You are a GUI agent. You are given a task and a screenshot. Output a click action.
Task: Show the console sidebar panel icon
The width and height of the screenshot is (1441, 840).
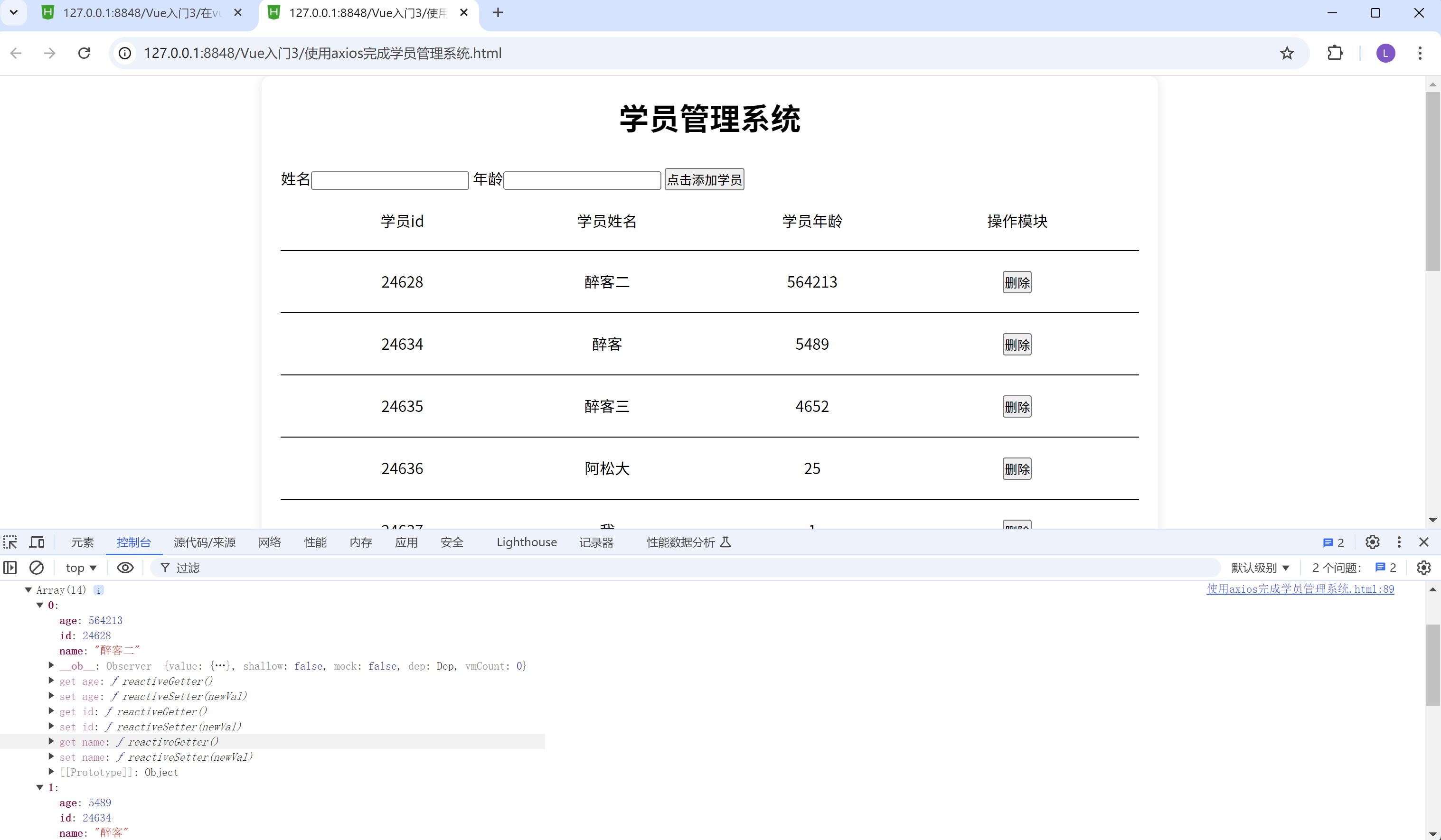pos(10,568)
